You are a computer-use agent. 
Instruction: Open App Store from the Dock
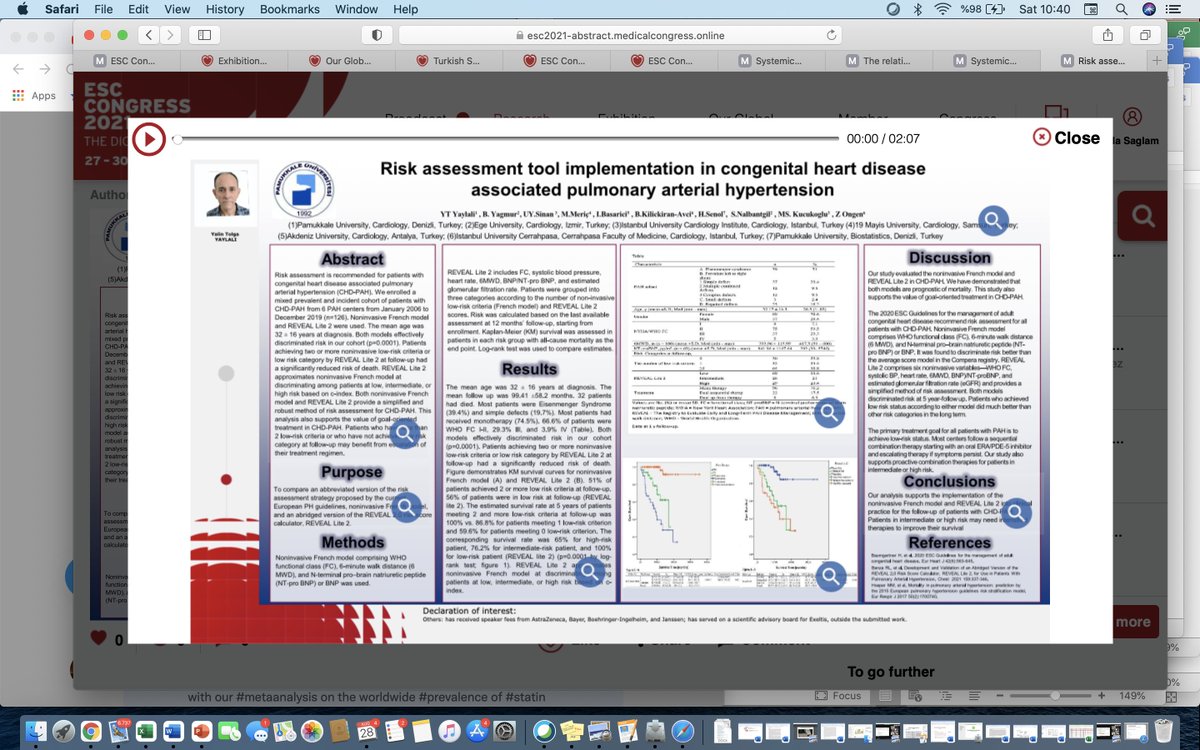coord(476,730)
